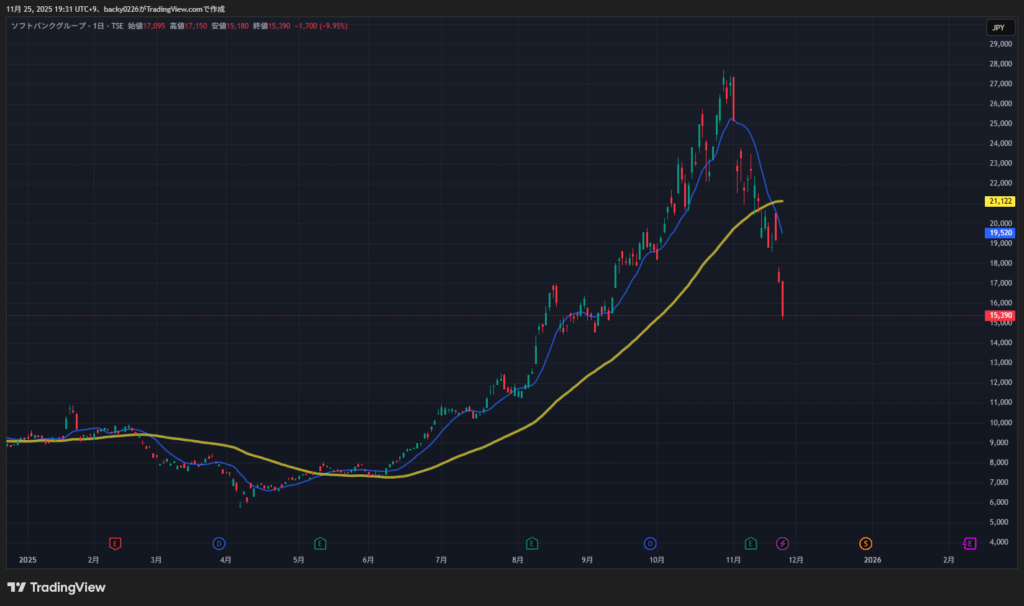Click the blue dividend marker near April
The height and width of the screenshot is (606, 1024).
click(218, 543)
